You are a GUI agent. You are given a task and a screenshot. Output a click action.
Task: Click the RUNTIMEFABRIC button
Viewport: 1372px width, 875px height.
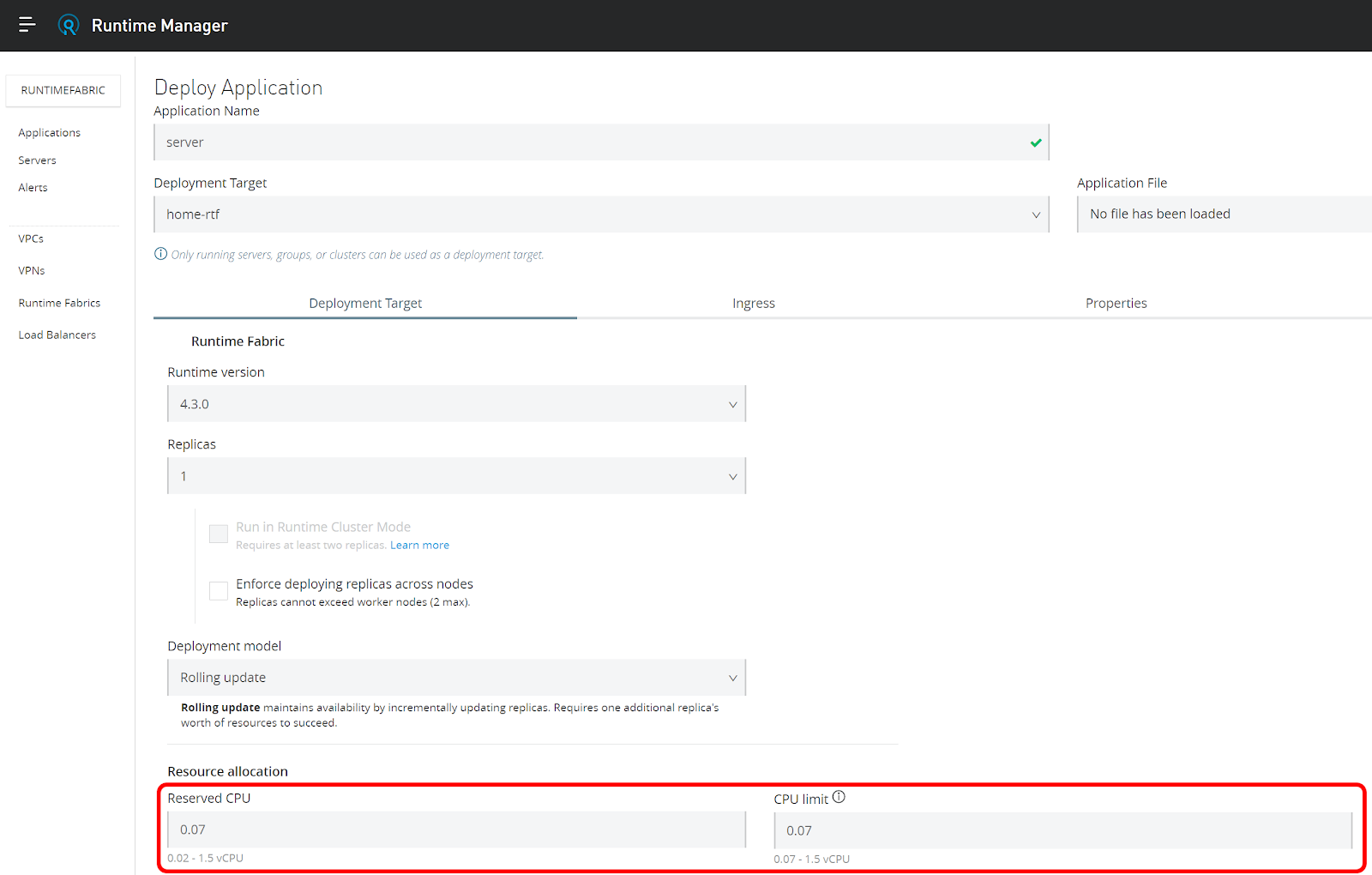click(63, 90)
